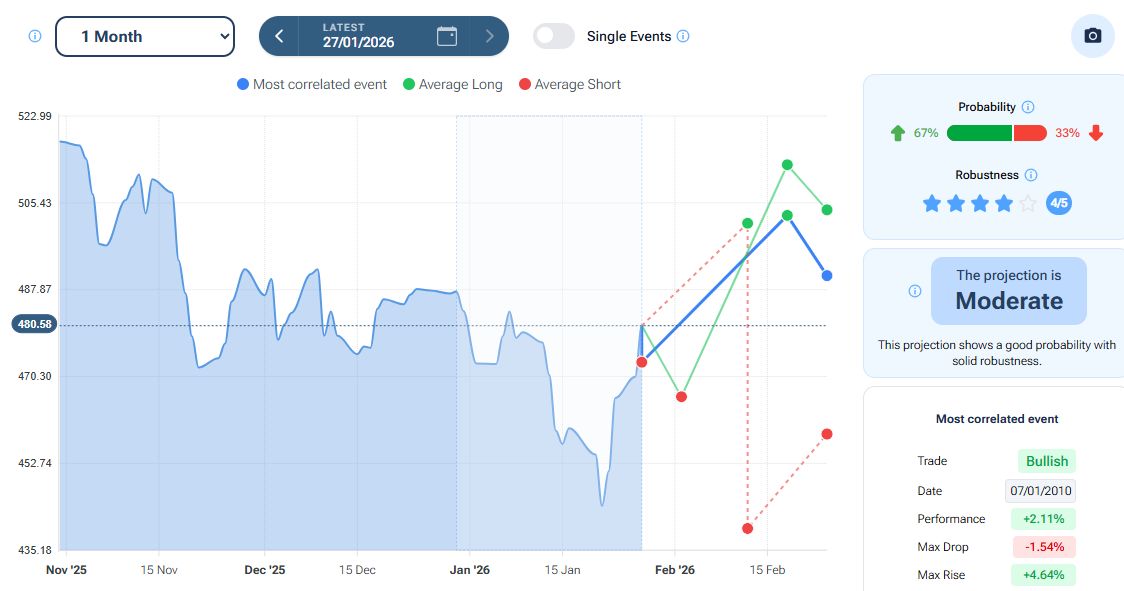Click info icon beside the projection box

point(915,291)
